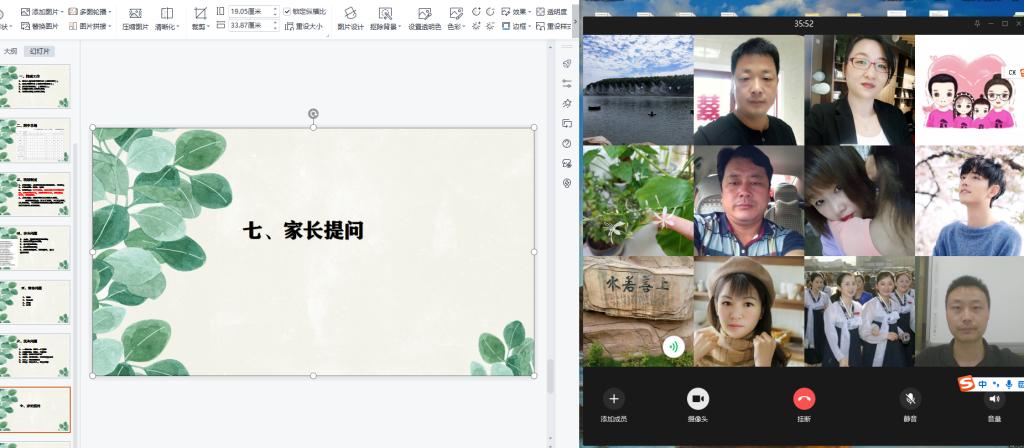Expand the 添加图片 dropdown arrow
Image resolution: width=1024 pixels, height=448 pixels.
coord(63,12)
